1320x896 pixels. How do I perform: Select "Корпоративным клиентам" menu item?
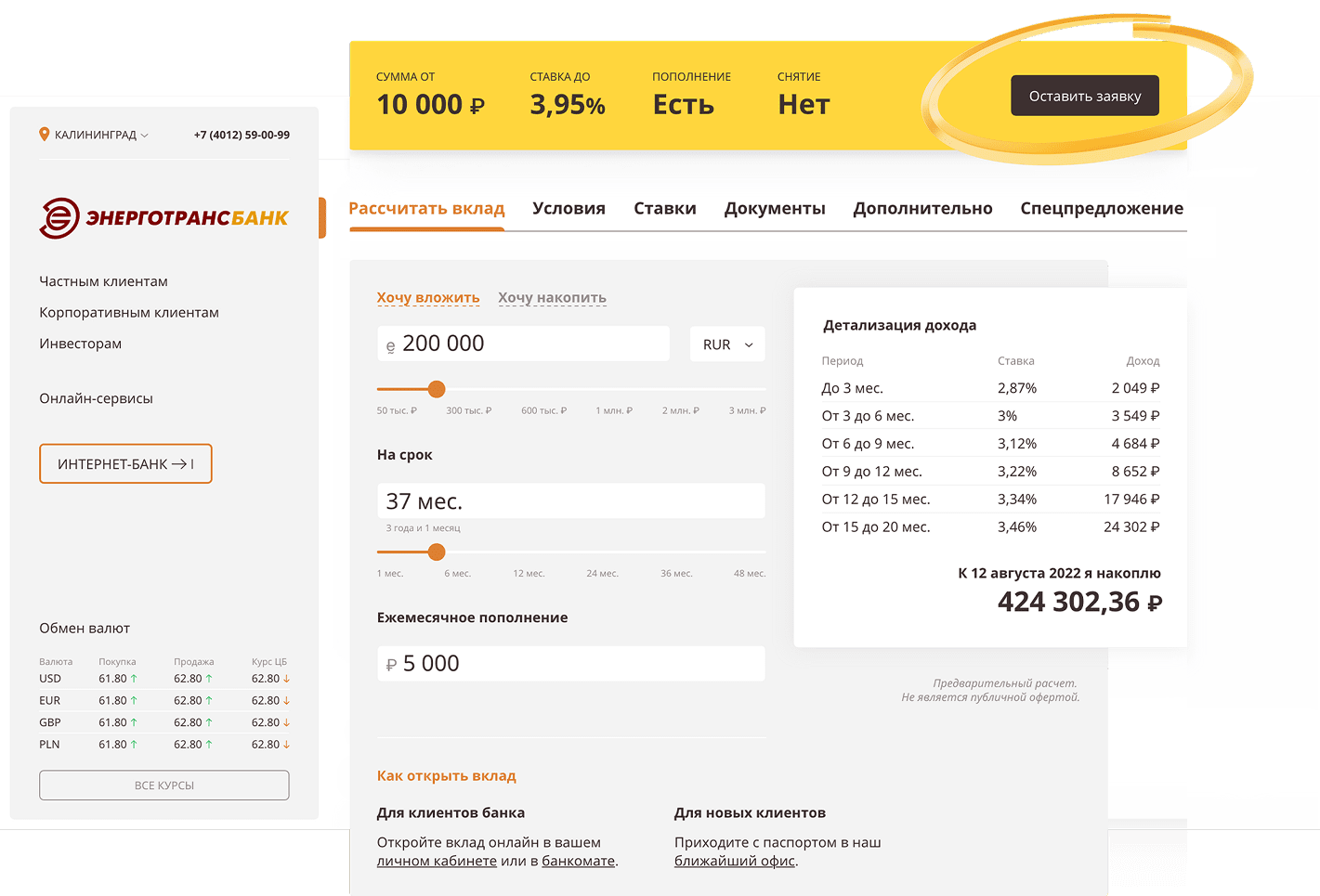tap(129, 313)
